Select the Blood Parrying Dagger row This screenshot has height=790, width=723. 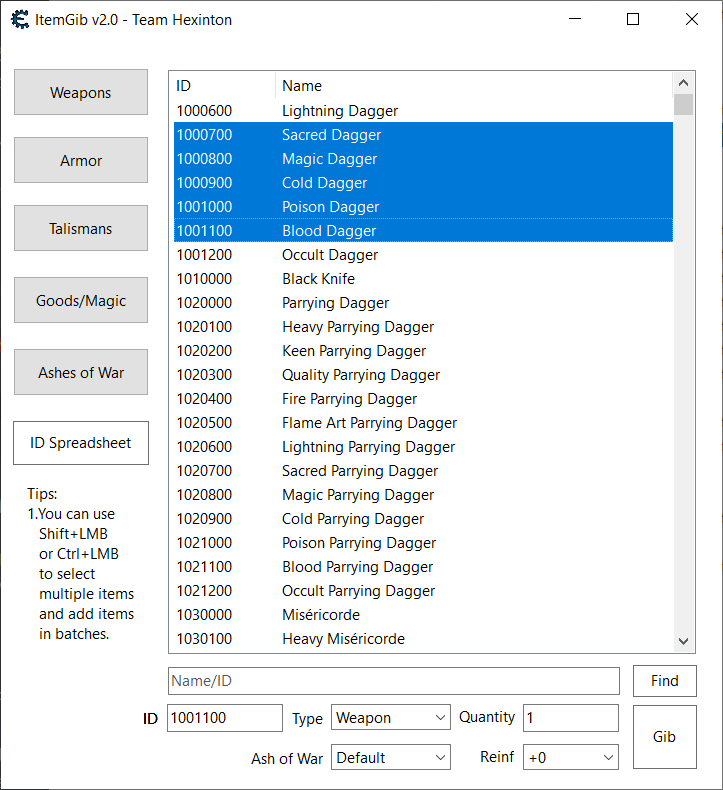423,567
